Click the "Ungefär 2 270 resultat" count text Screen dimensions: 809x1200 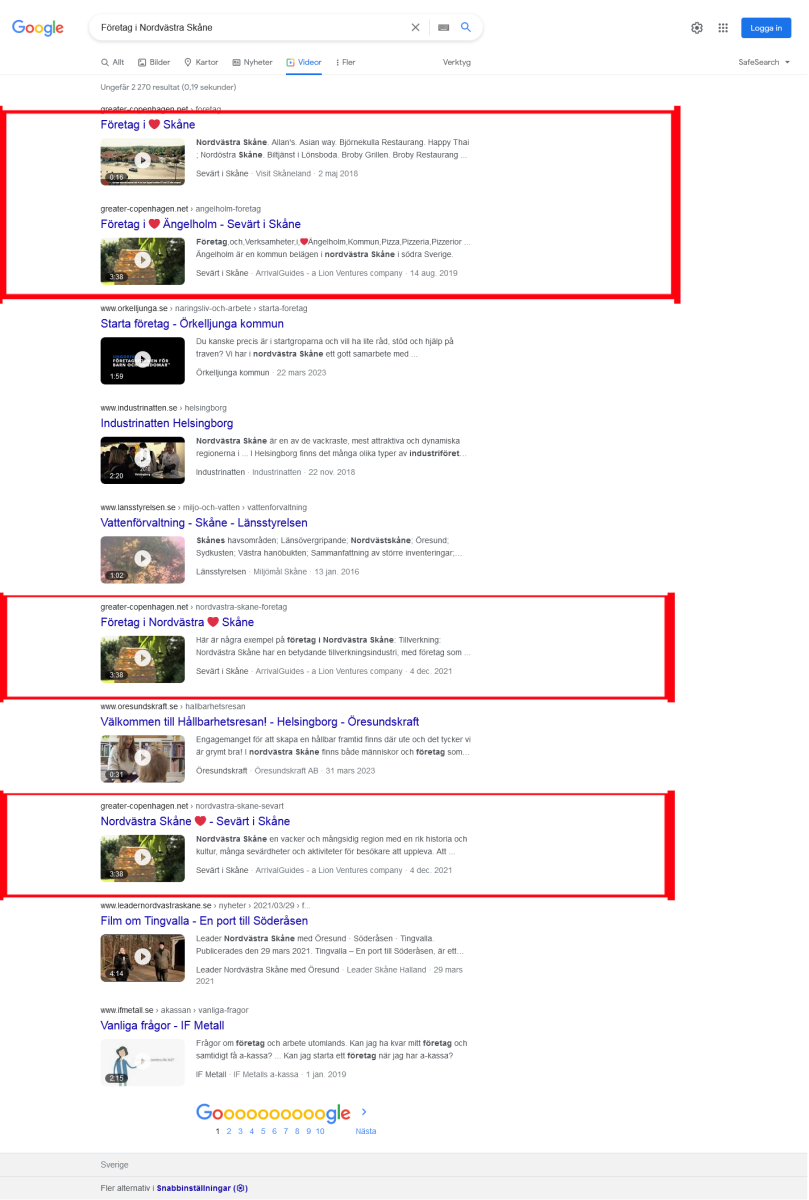point(168,87)
